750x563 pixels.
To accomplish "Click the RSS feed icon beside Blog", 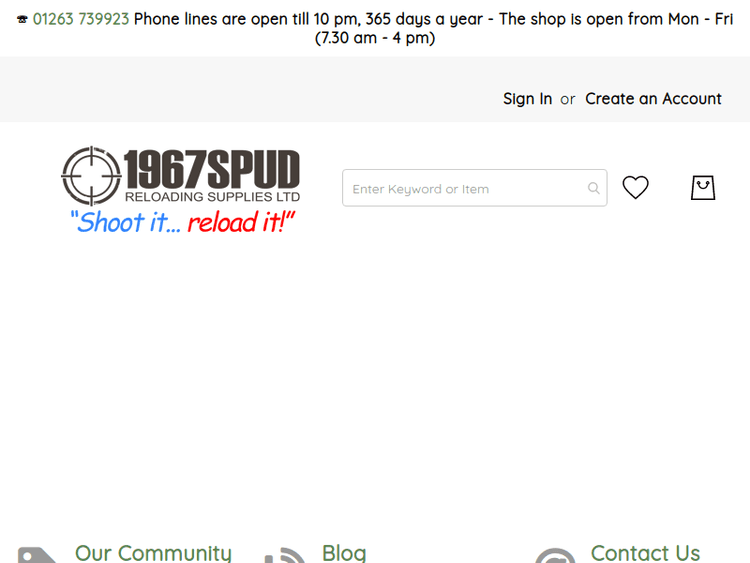I will tap(285, 555).
